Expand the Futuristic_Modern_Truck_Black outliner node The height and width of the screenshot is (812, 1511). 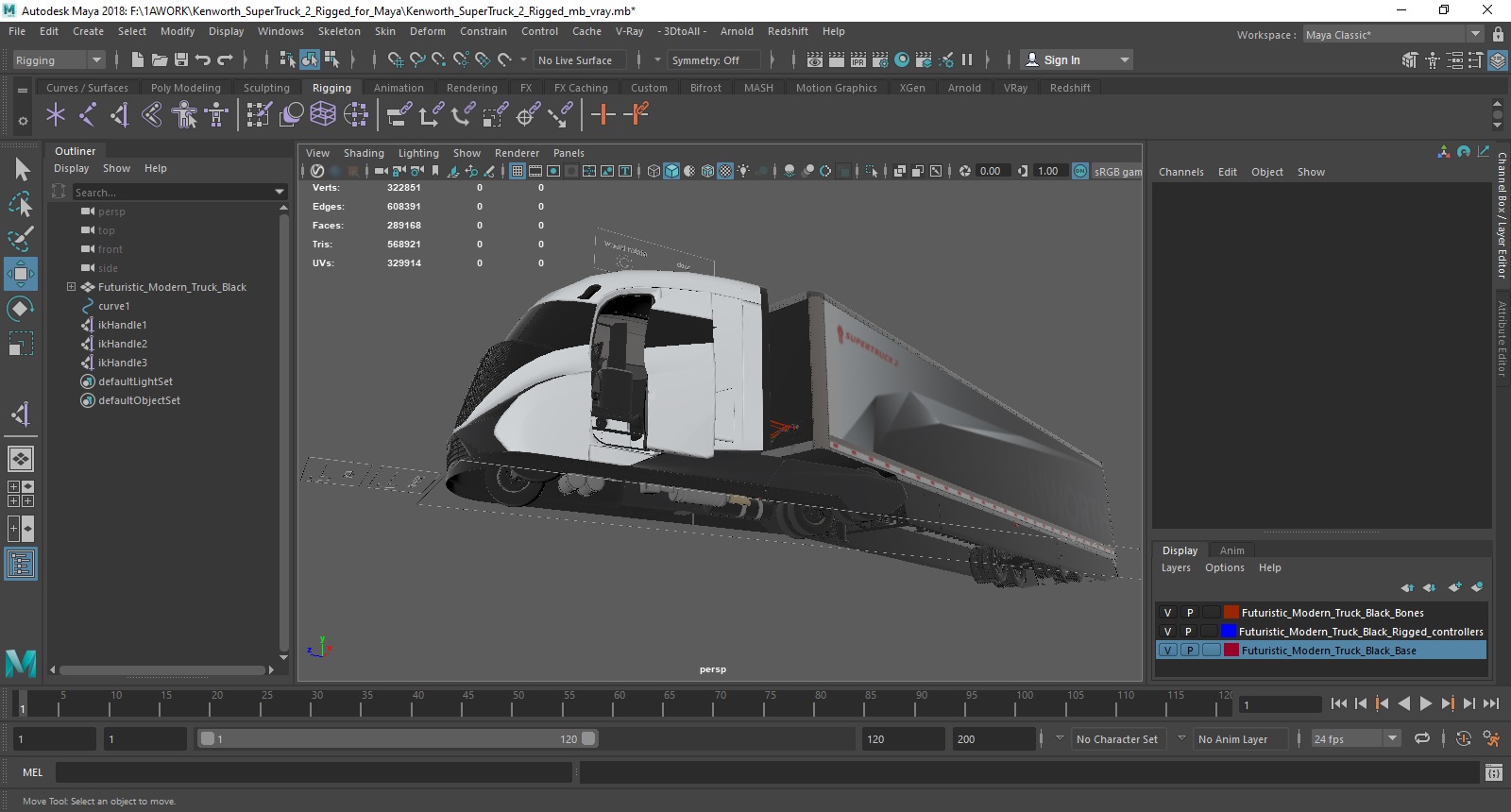click(71, 287)
